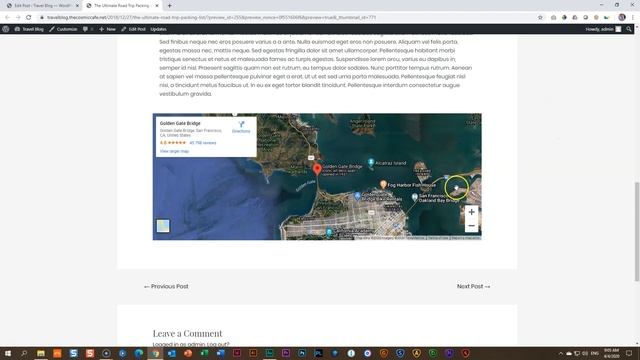This screenshot has height=360, width=640.
Task: Open File Explorer from the taskbar
Action: tap(41, 353)
